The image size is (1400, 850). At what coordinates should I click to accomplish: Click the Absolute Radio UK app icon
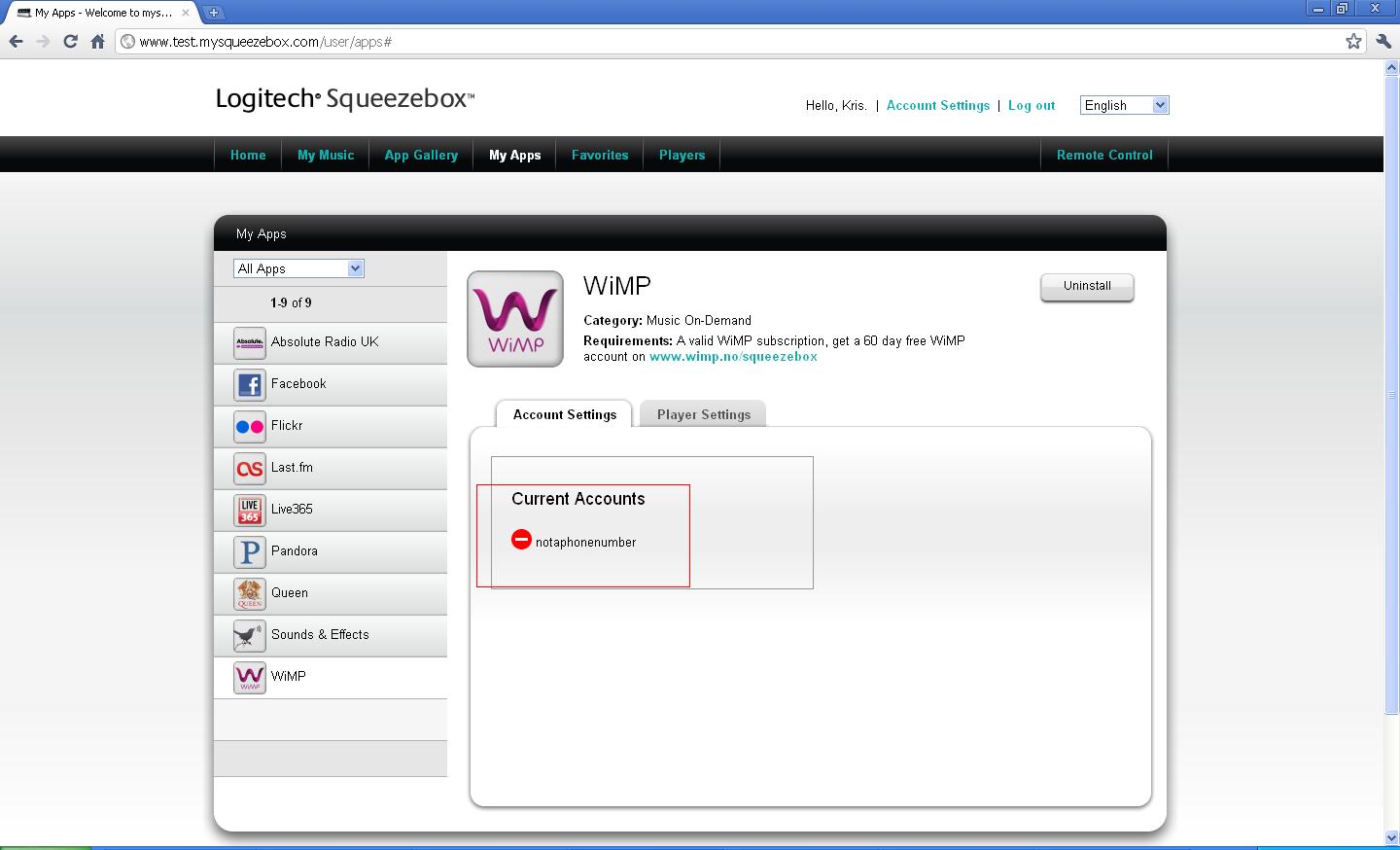point(250,343)
